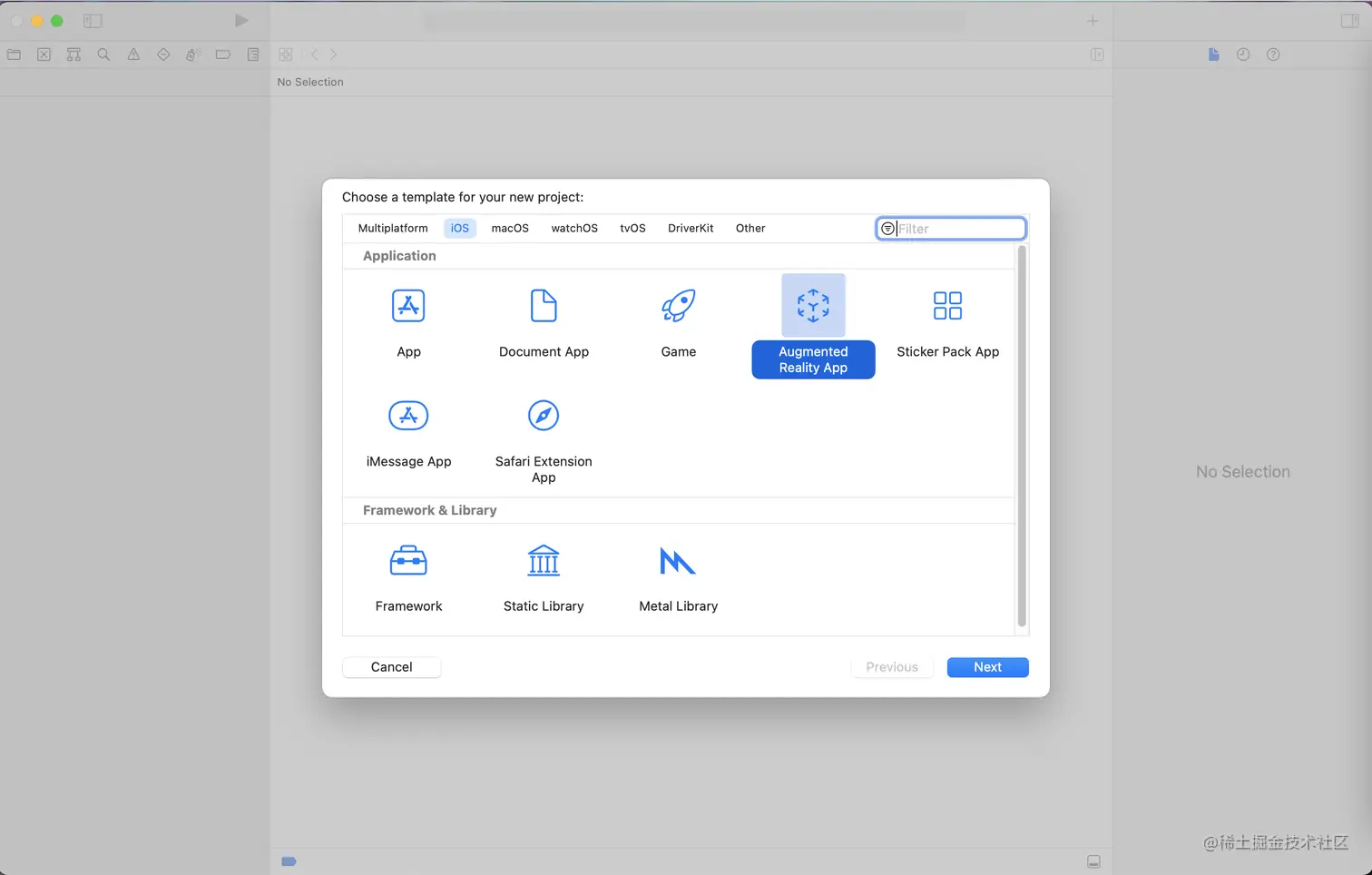
Task: Select the watchOS tab
Action: point(574,228)
